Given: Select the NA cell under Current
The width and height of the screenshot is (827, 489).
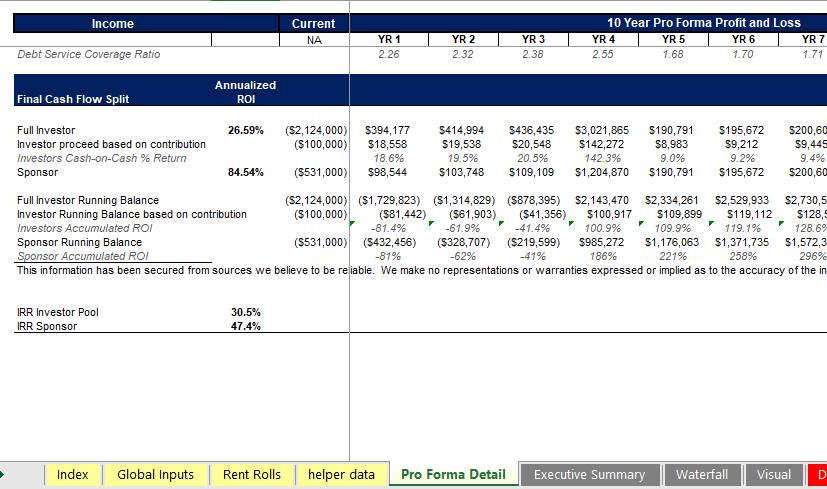Looking at the screenshot, I should click(314, 40).
